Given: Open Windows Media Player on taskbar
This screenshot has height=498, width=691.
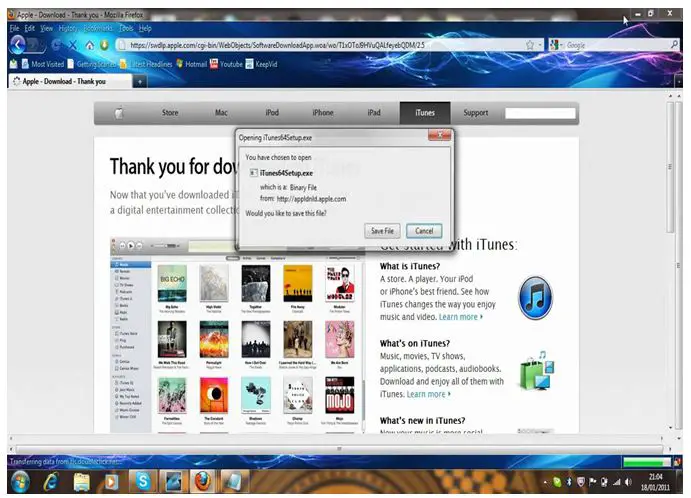Looking at the screenshot, I should pos(111,482).
